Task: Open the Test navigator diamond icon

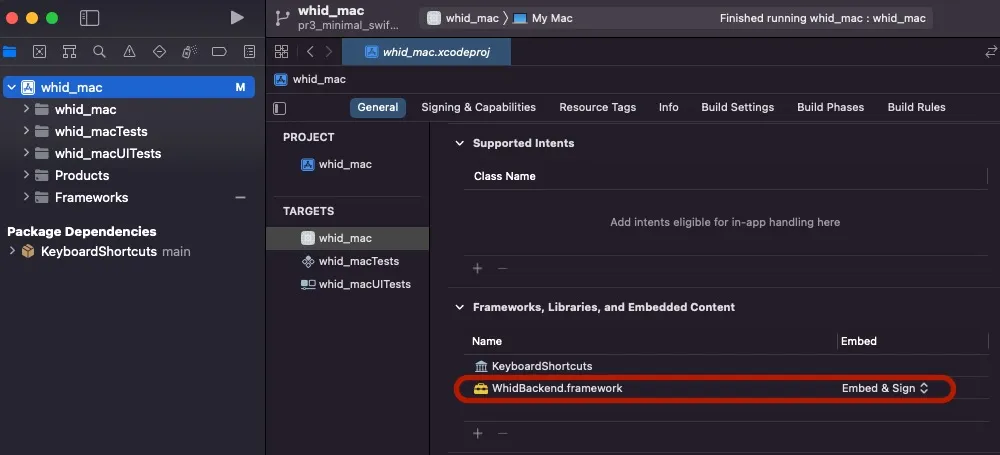Action: [x=159, y=52]
